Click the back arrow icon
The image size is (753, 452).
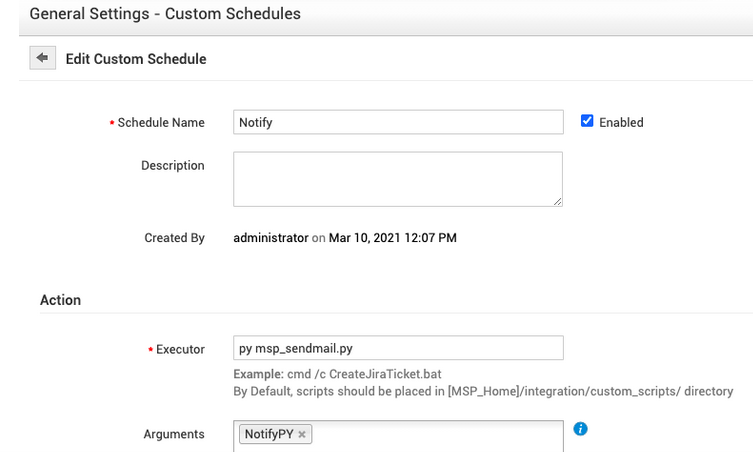[x=42, y=59]
